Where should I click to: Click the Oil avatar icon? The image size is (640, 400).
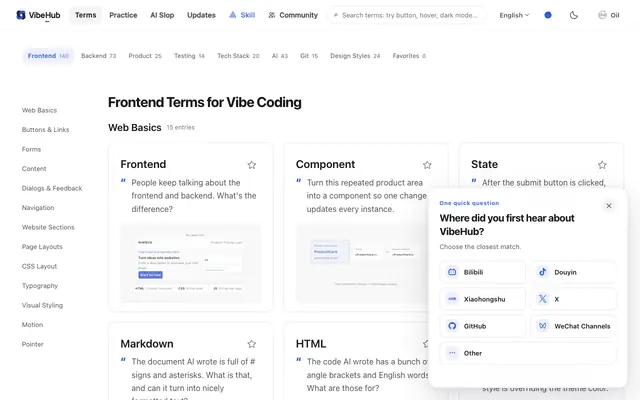602,15
